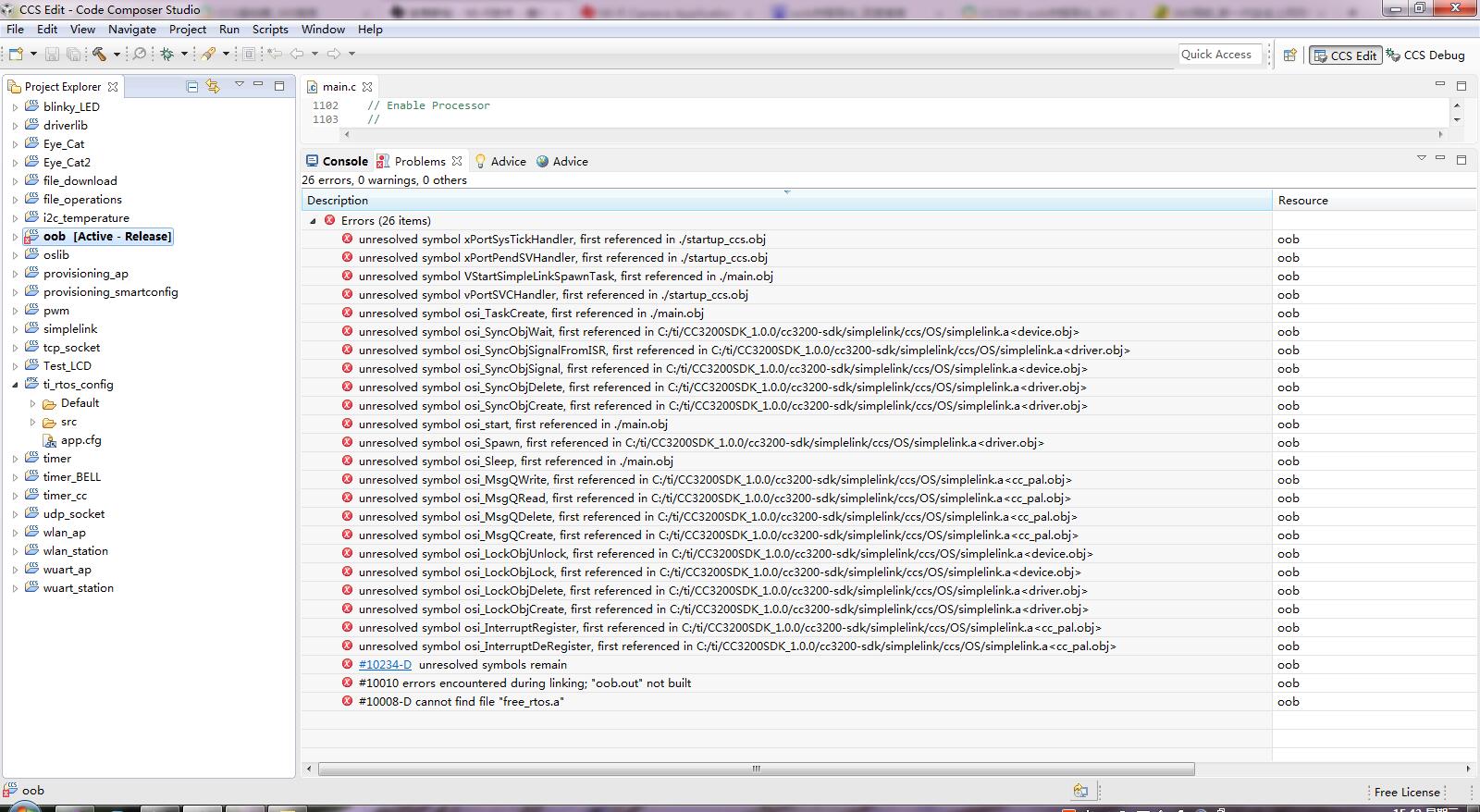
Task: Open the Help menu
Action: 370,29
